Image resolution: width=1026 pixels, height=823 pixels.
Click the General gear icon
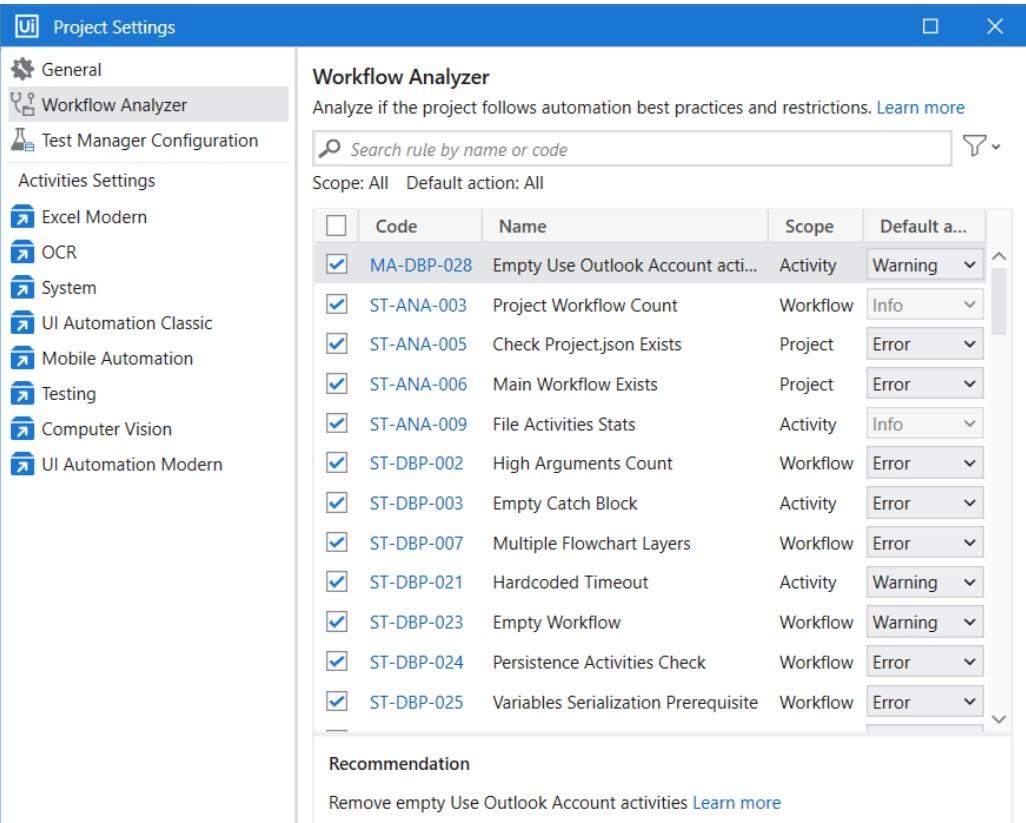coord(22,69)
